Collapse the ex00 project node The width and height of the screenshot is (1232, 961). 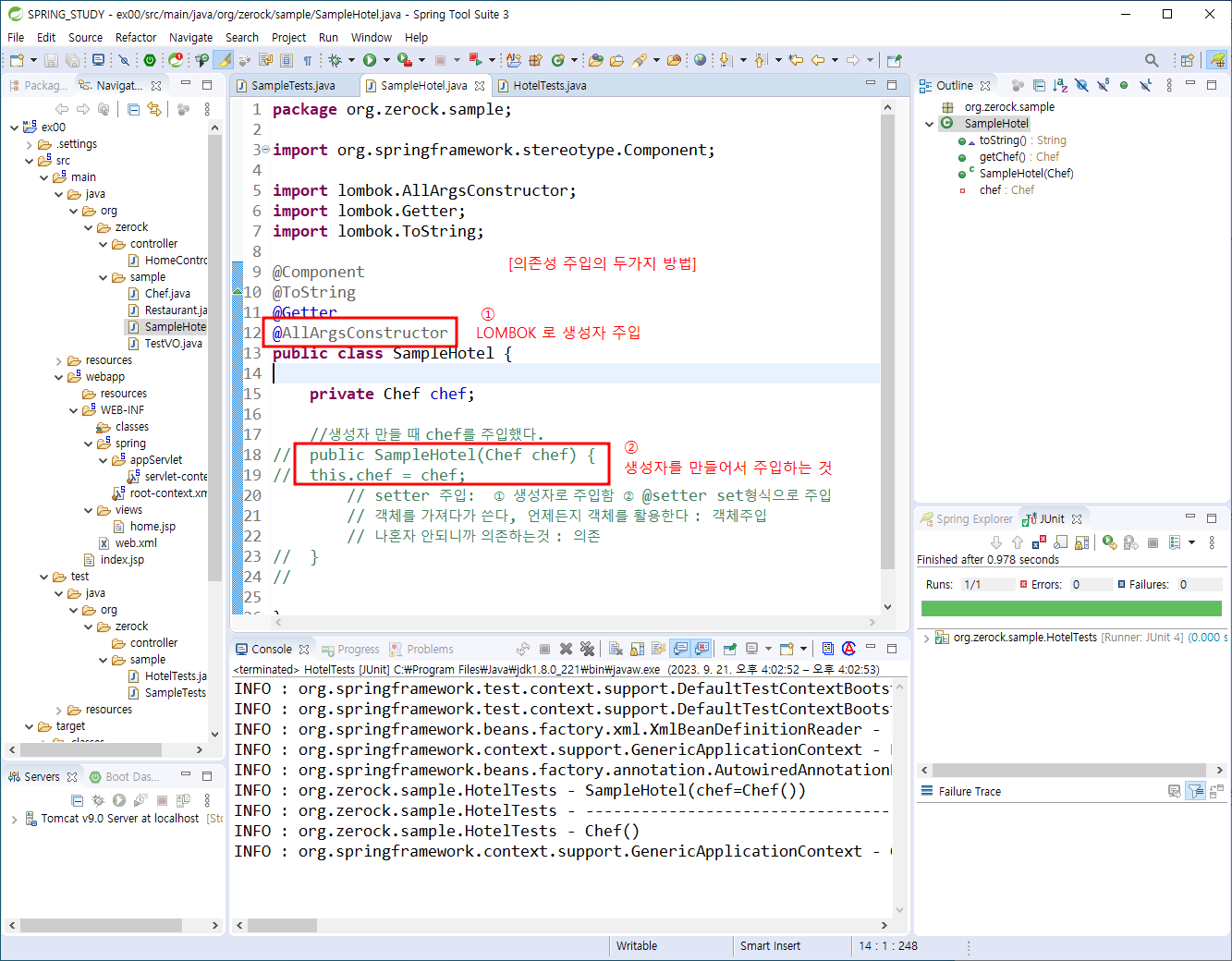tap(14, 128)
